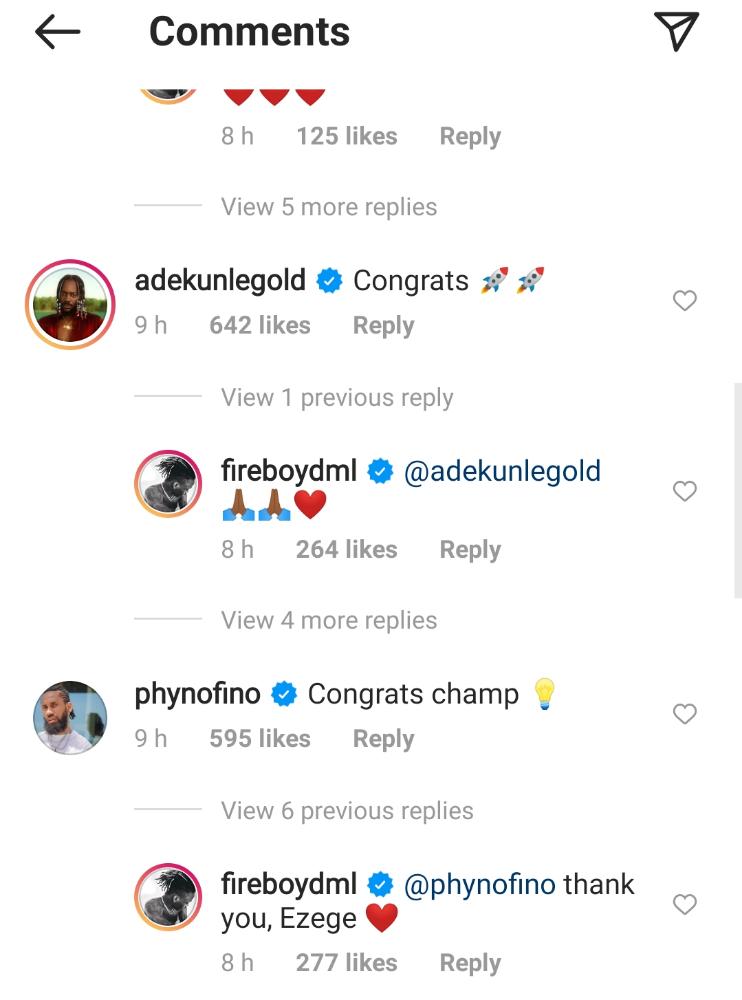Like adekunlegold's Congrats comment

click(x=684, y=301)
